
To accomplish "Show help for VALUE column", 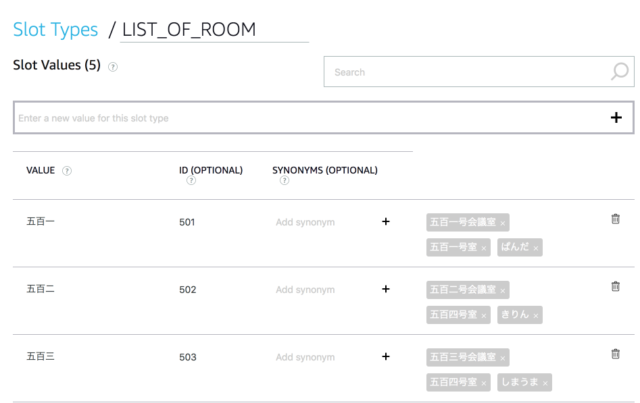I will pyautogui.click(x=67, y=171).
